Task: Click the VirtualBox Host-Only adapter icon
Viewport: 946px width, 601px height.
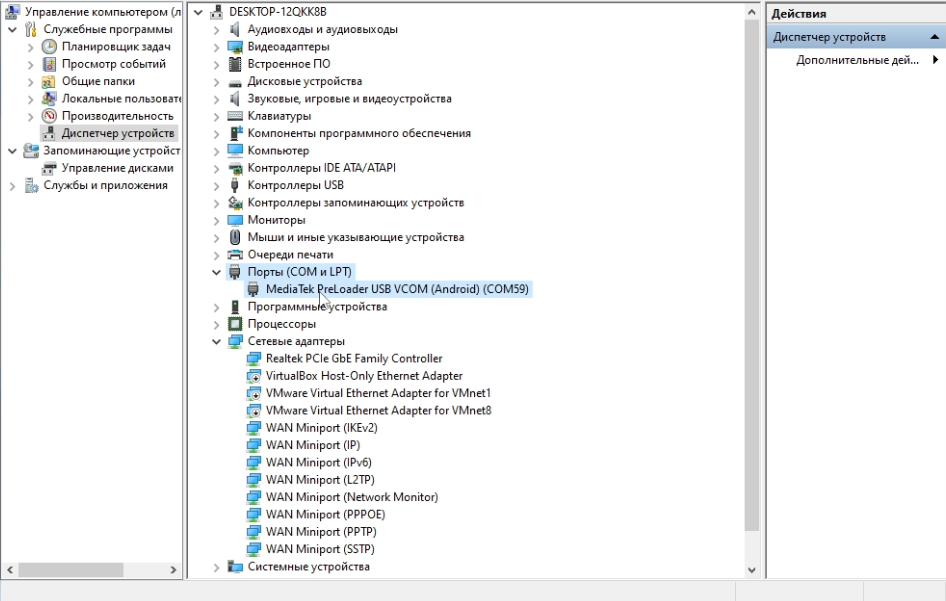Action: (253, 376)
